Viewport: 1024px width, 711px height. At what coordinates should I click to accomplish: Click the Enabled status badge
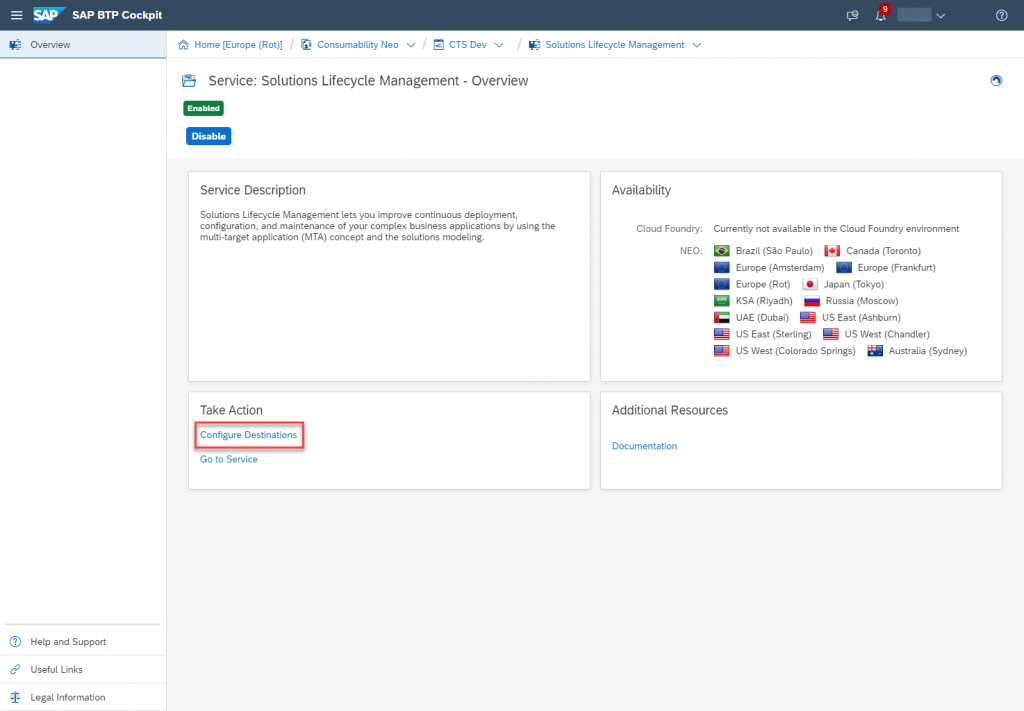[x=203, y=108]
